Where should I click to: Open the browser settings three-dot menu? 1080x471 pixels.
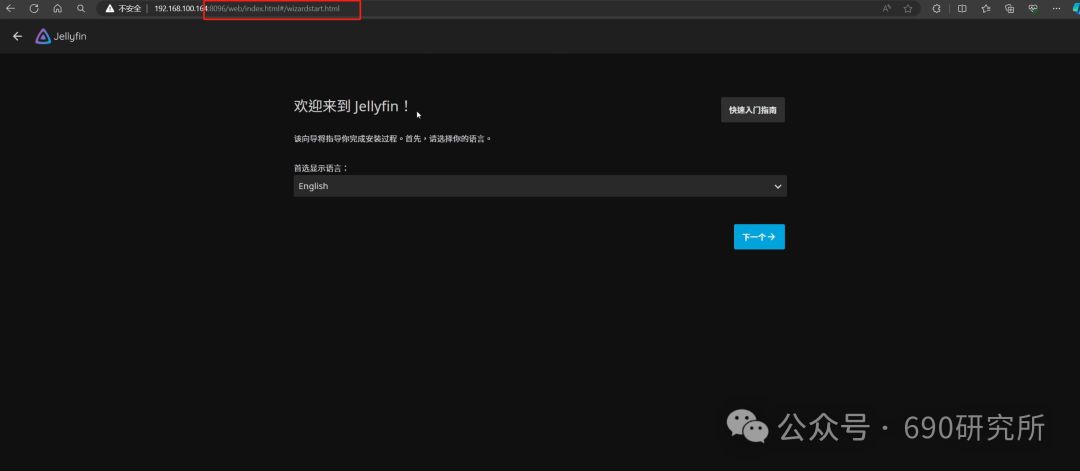1057,8
